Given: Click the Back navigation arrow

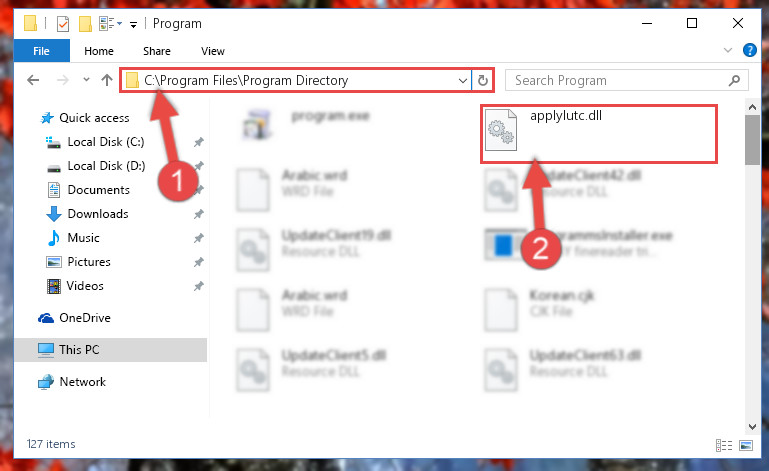Looking at the screenshot, I should point(33,80).
